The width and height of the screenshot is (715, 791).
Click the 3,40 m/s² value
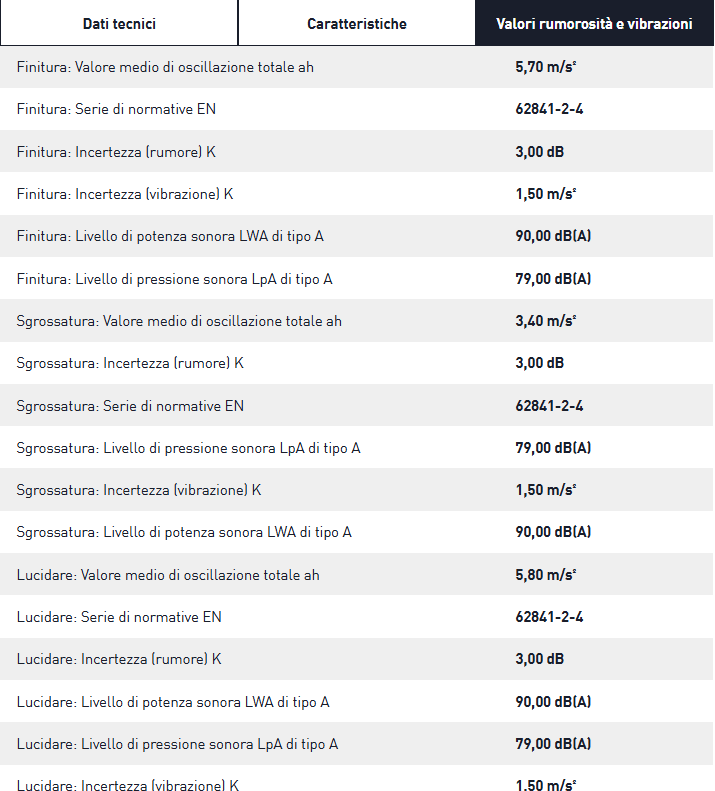546,321
